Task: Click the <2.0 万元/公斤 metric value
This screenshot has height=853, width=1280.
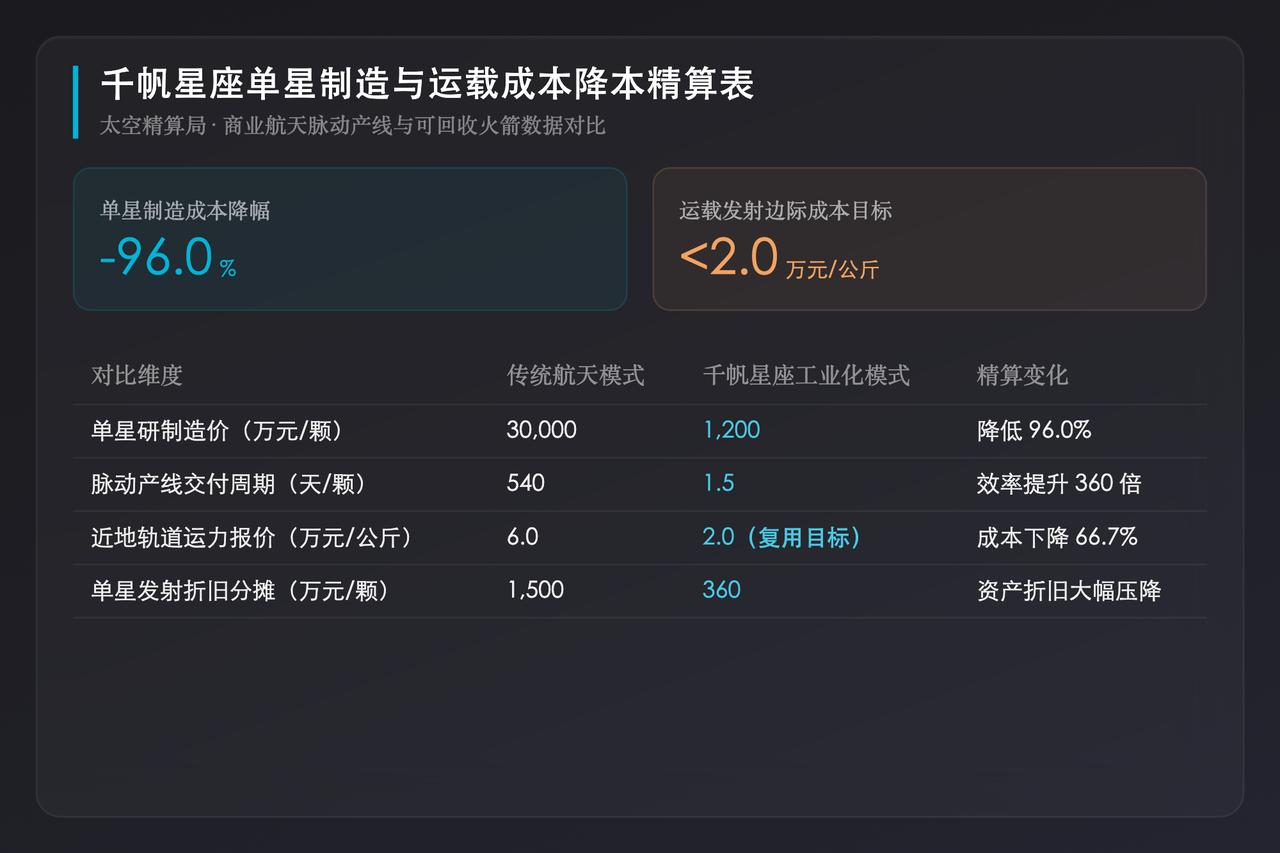Action: tap(779, 258)
